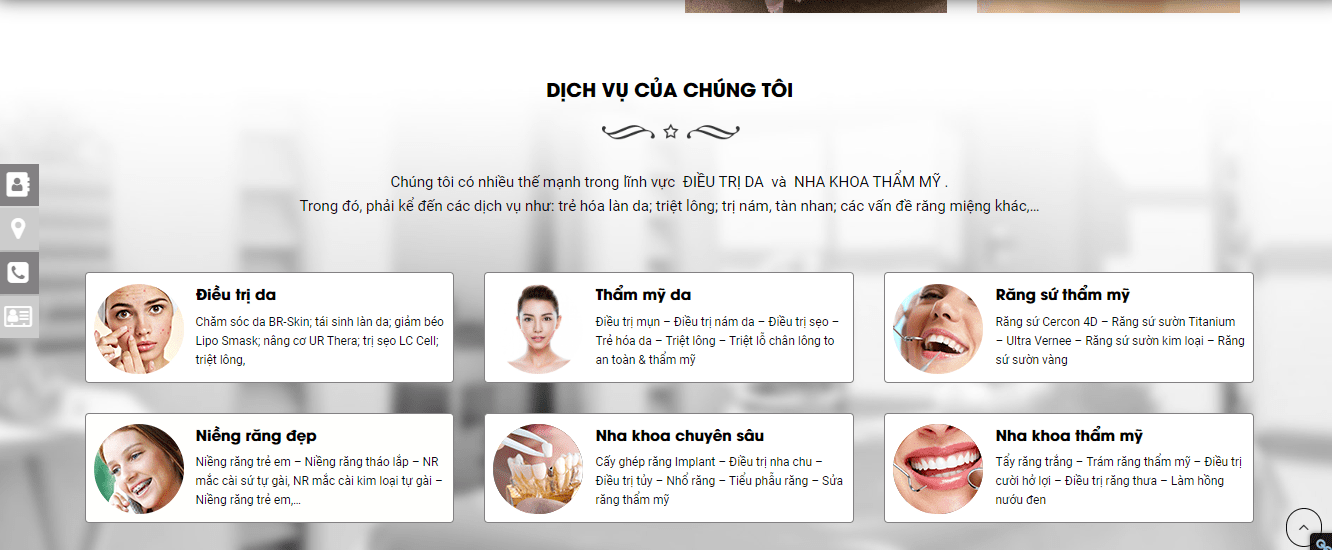Image resolution: width=1332 pixels, height=550 pixels.
Task: Click the star ornament under the heading
Action: point(671,131)
